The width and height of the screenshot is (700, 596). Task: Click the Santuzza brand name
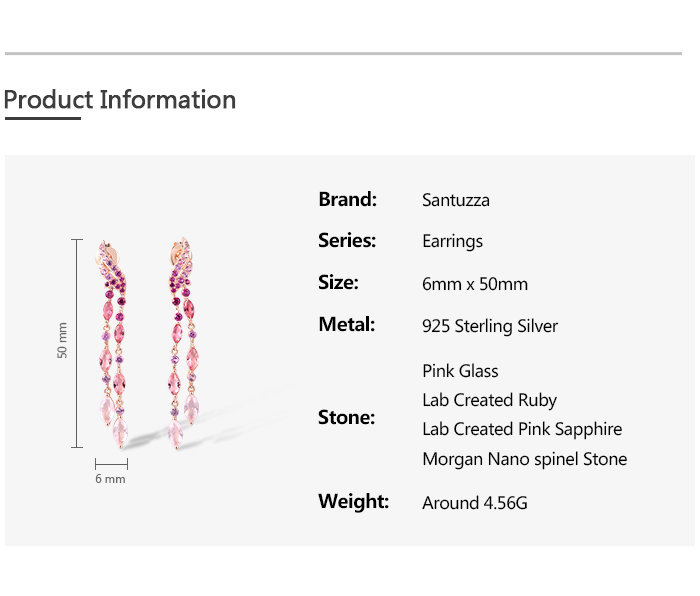(x=456, y=200)
